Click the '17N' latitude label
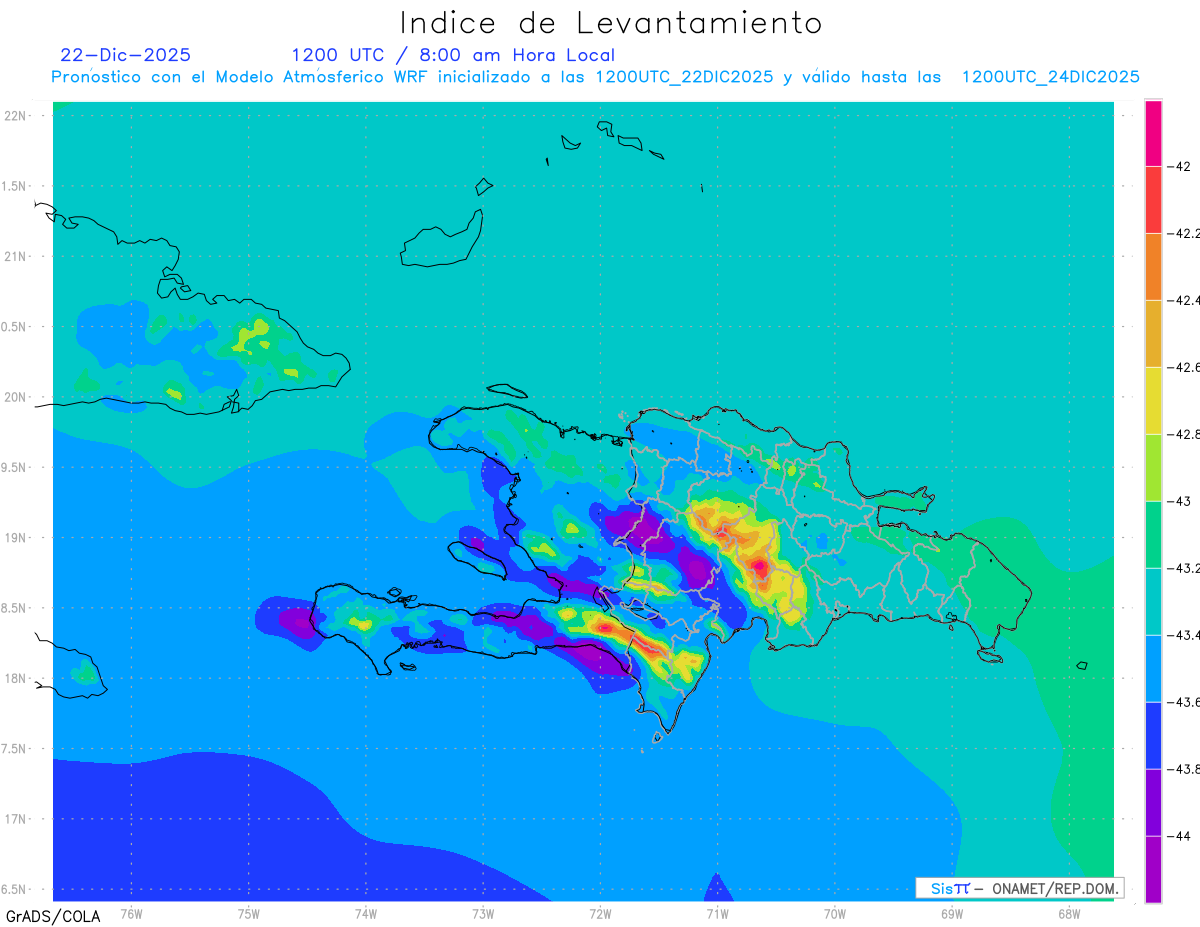1200x927 pixels. [17, 819]
